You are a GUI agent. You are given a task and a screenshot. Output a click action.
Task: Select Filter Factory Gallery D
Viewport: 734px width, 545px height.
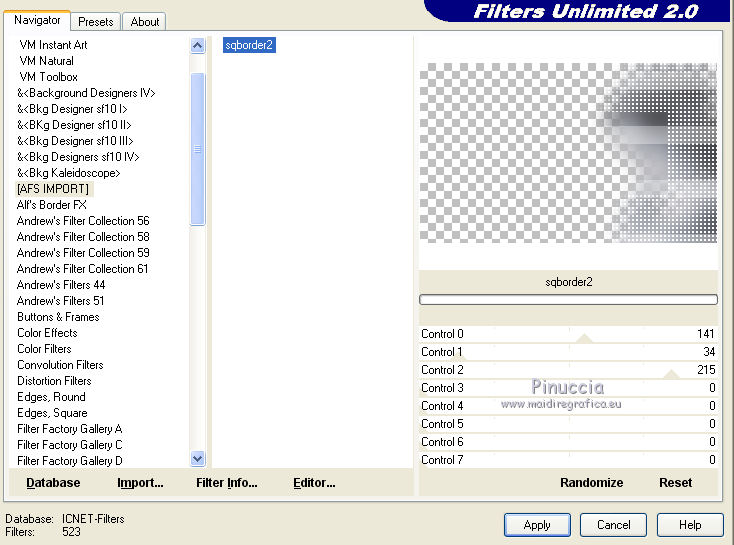(69, 461)
